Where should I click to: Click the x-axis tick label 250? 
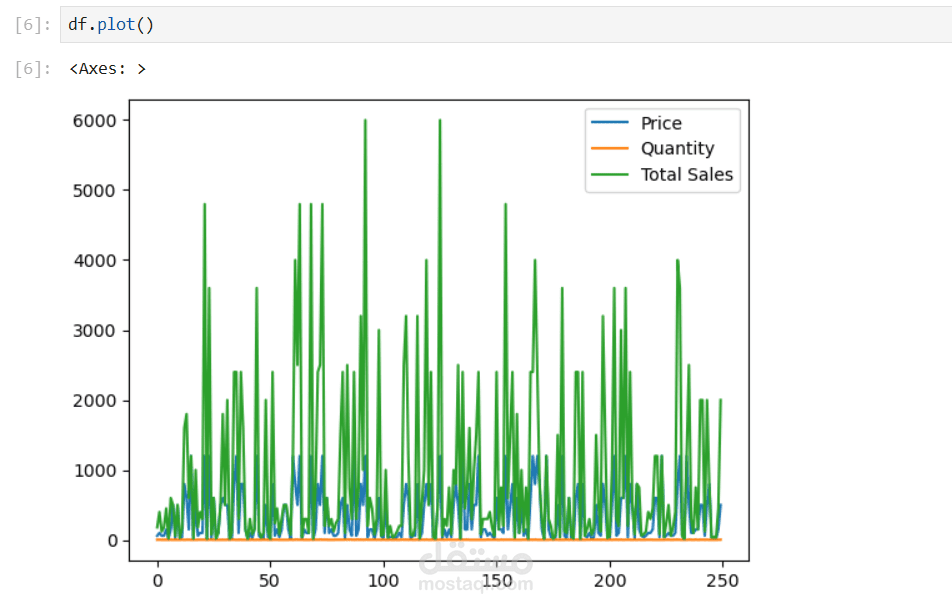click(x=722, y=581)
